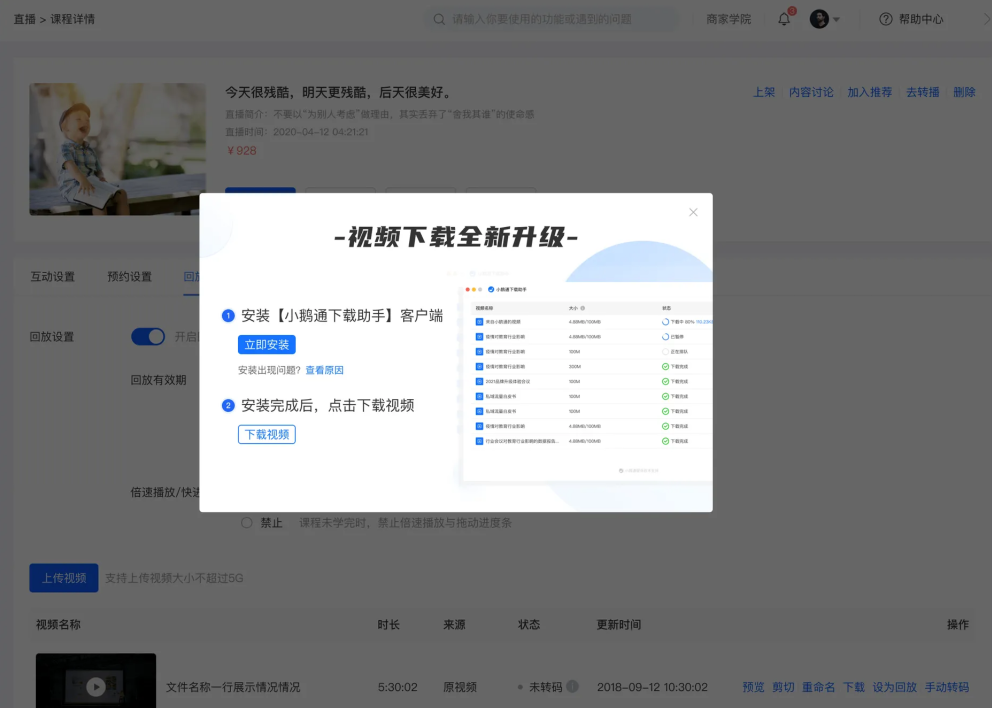
Task: Click the 上传视频 button
Action: pos(64,578)
